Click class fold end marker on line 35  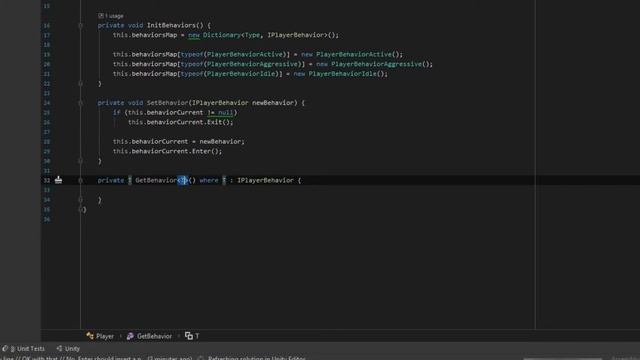(80, 209)
